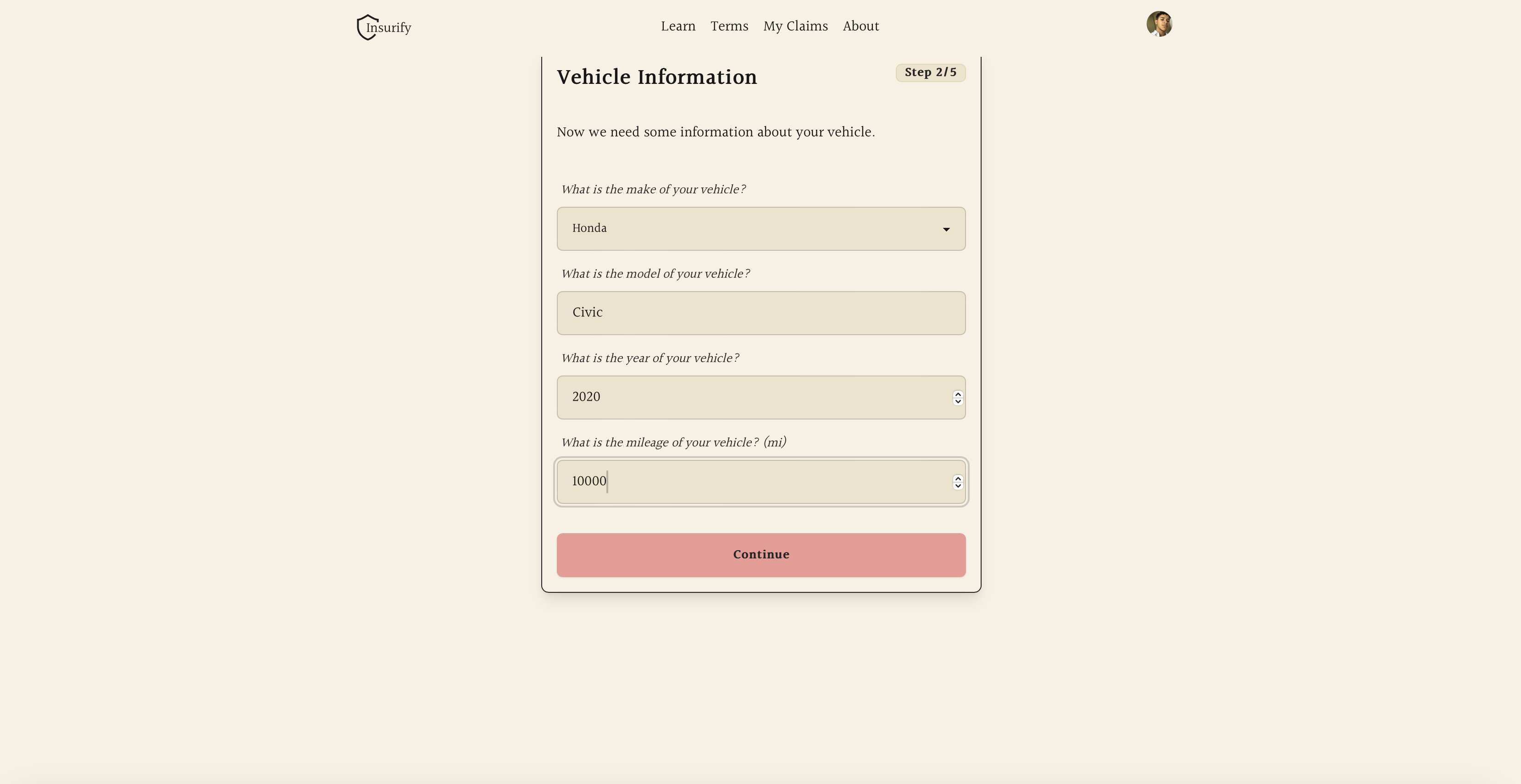
Task: Increment mileage using the up arrow
Action: point(958,478)
